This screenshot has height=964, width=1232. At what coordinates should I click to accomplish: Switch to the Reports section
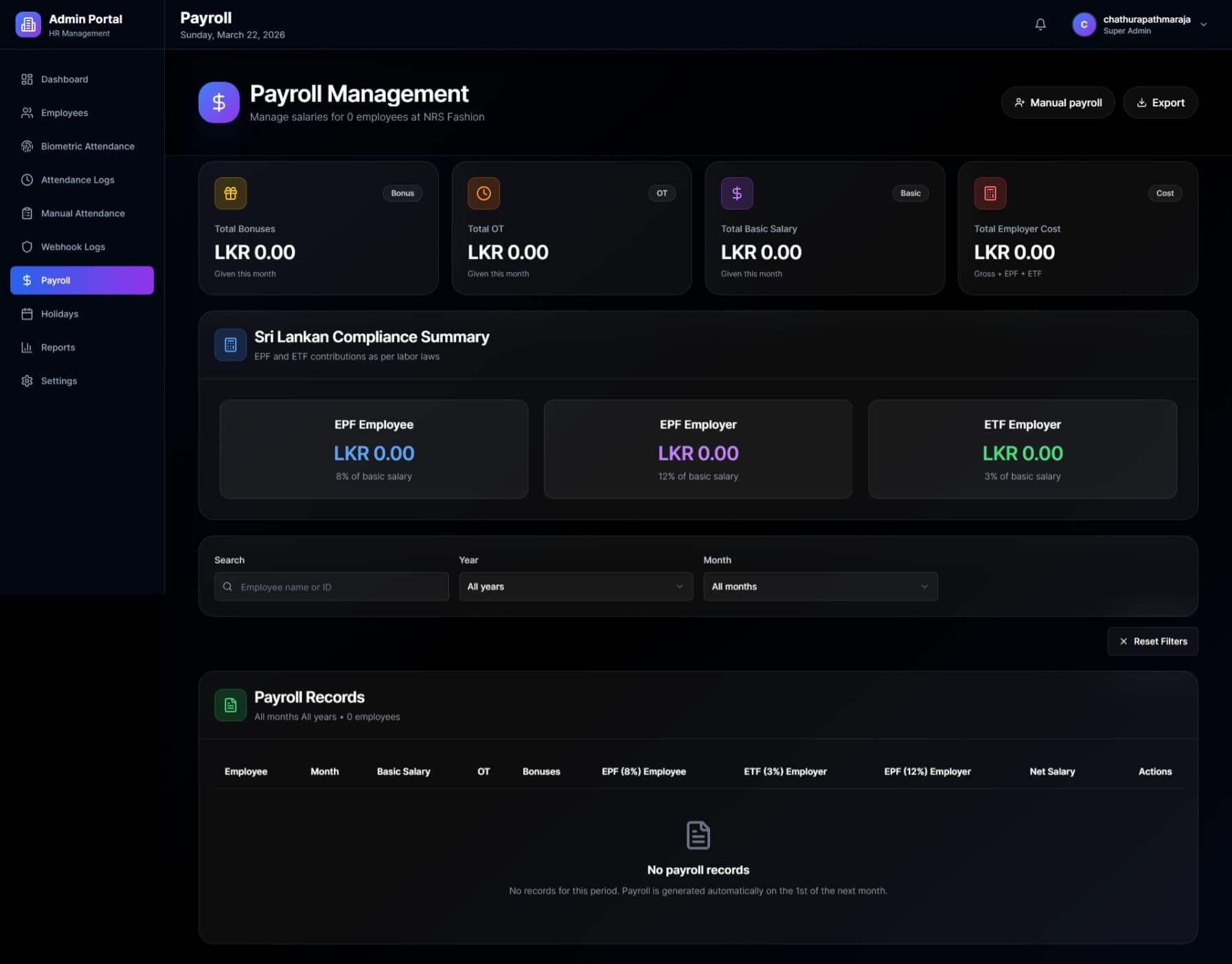point(58,347)
